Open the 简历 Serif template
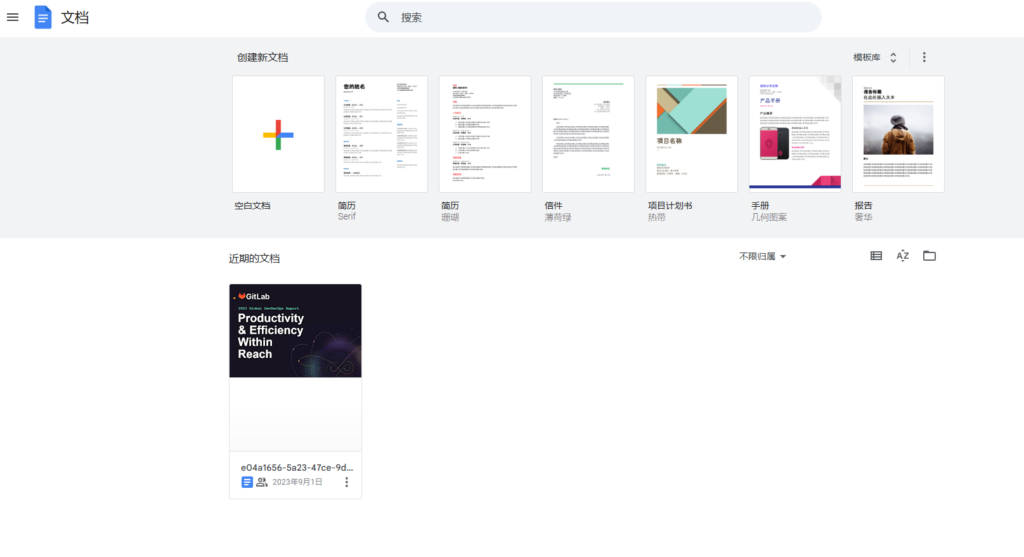The image size is (1024, 557). [381, 134]
